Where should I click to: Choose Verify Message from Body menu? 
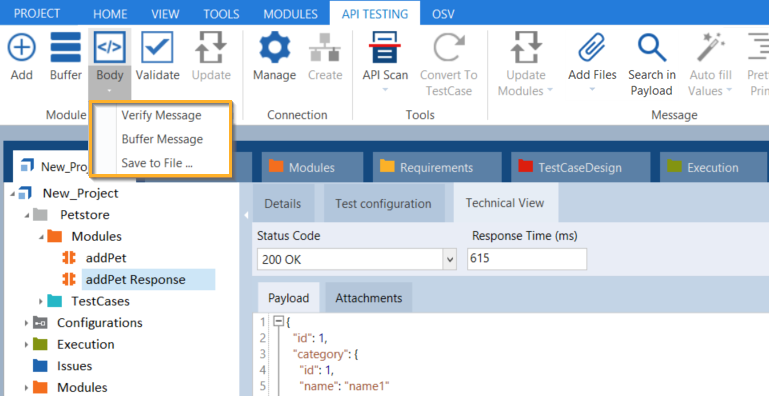pyautogui.click(x=161, y=115)
